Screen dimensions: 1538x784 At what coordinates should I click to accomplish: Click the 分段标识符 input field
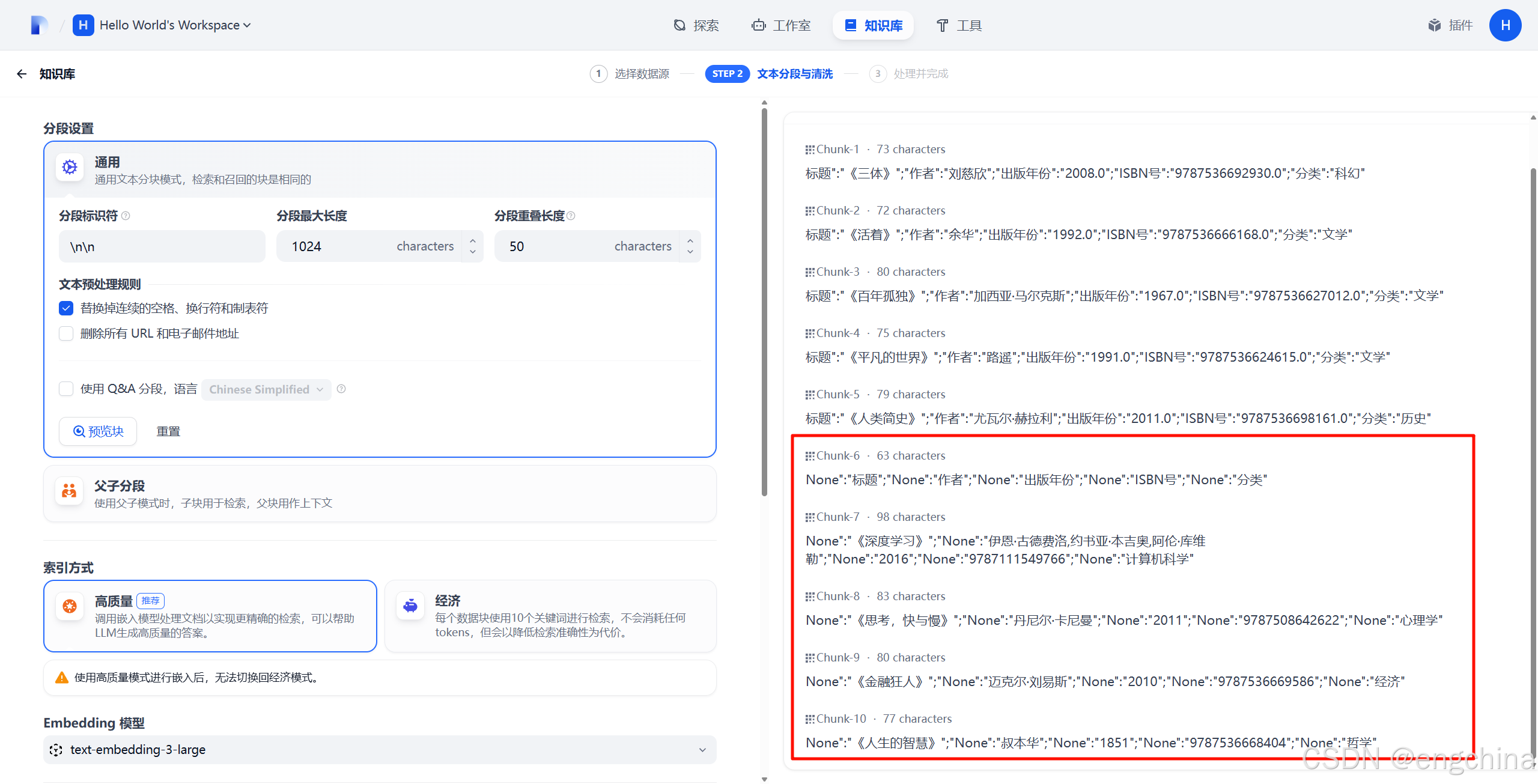[x=162, y=246]
